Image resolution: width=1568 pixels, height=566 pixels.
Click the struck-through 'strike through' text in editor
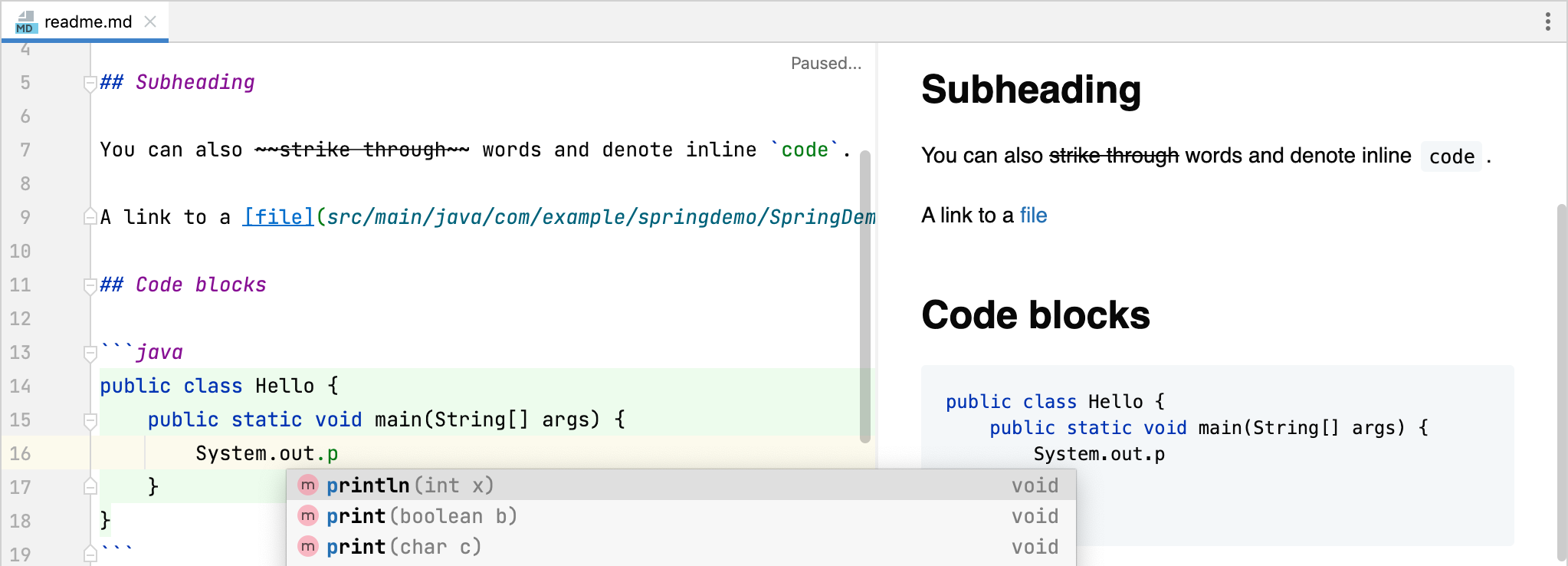pyautogui.click(x=362, y=150)
